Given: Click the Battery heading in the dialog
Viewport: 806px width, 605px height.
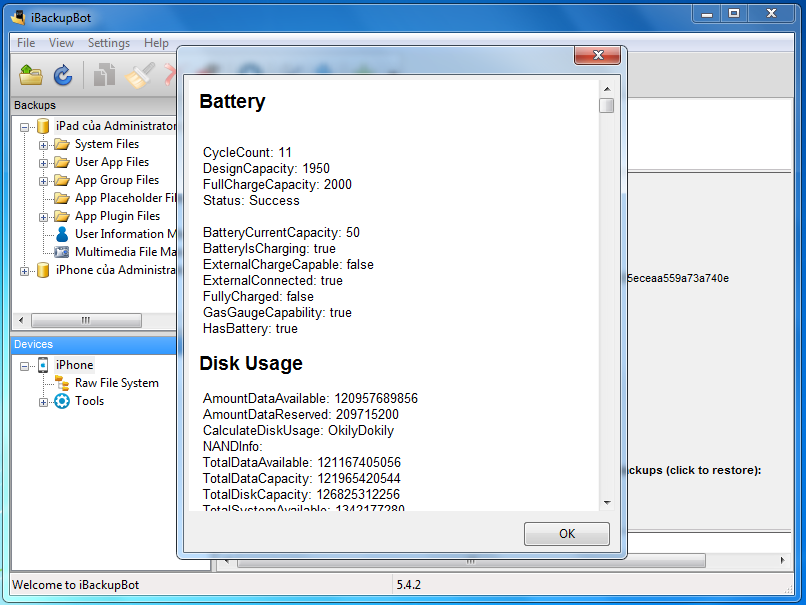Looking at the screenshot, I should (x=232, y=102).
